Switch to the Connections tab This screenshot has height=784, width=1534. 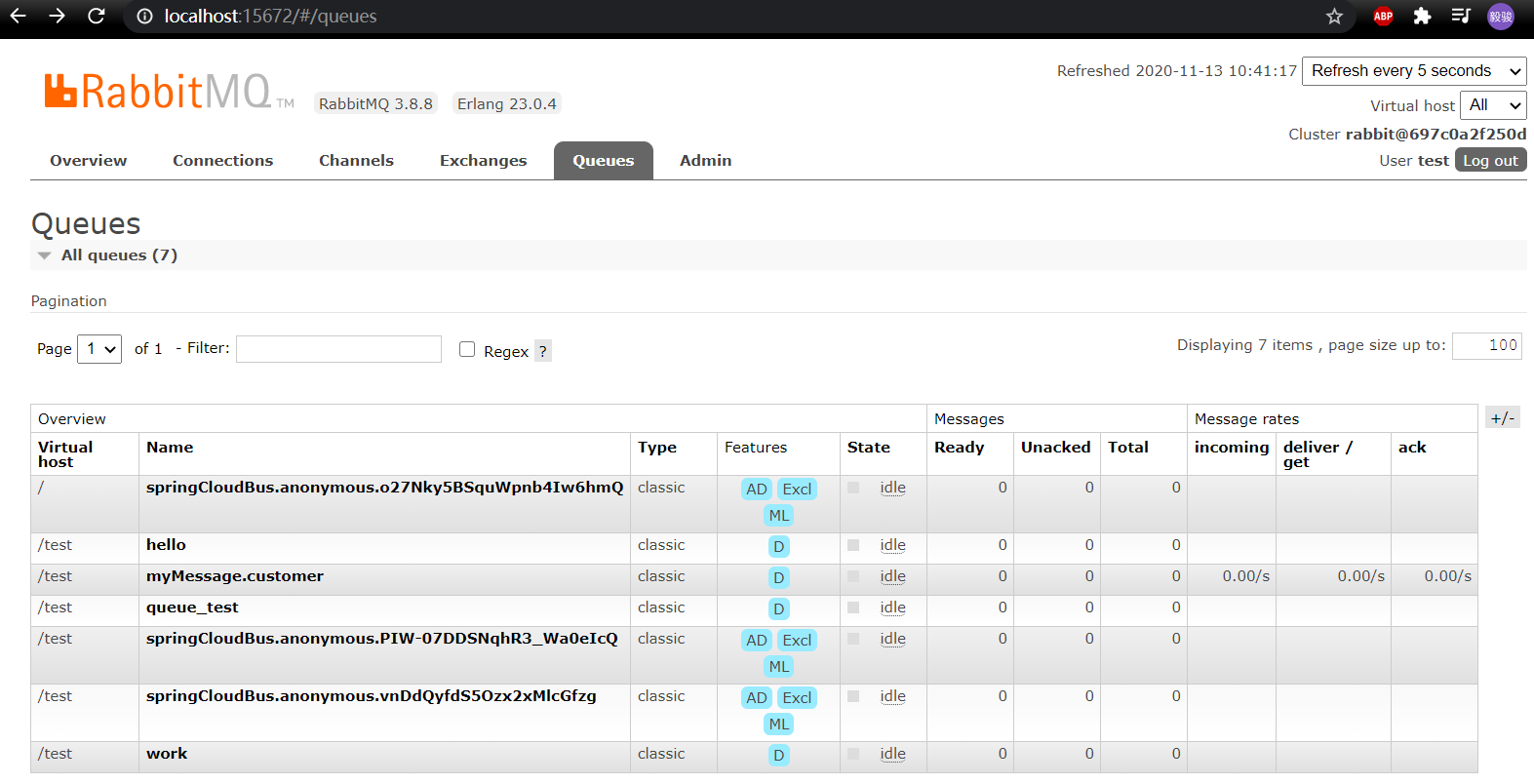223,161
